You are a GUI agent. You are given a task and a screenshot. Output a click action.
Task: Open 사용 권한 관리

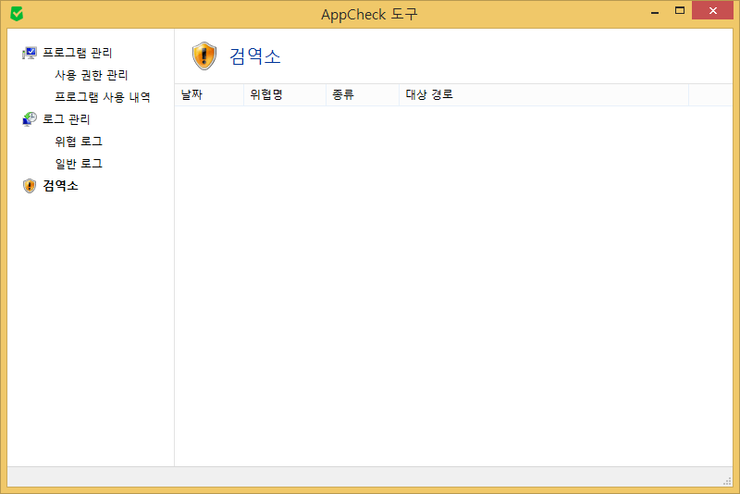click(91, 75)
